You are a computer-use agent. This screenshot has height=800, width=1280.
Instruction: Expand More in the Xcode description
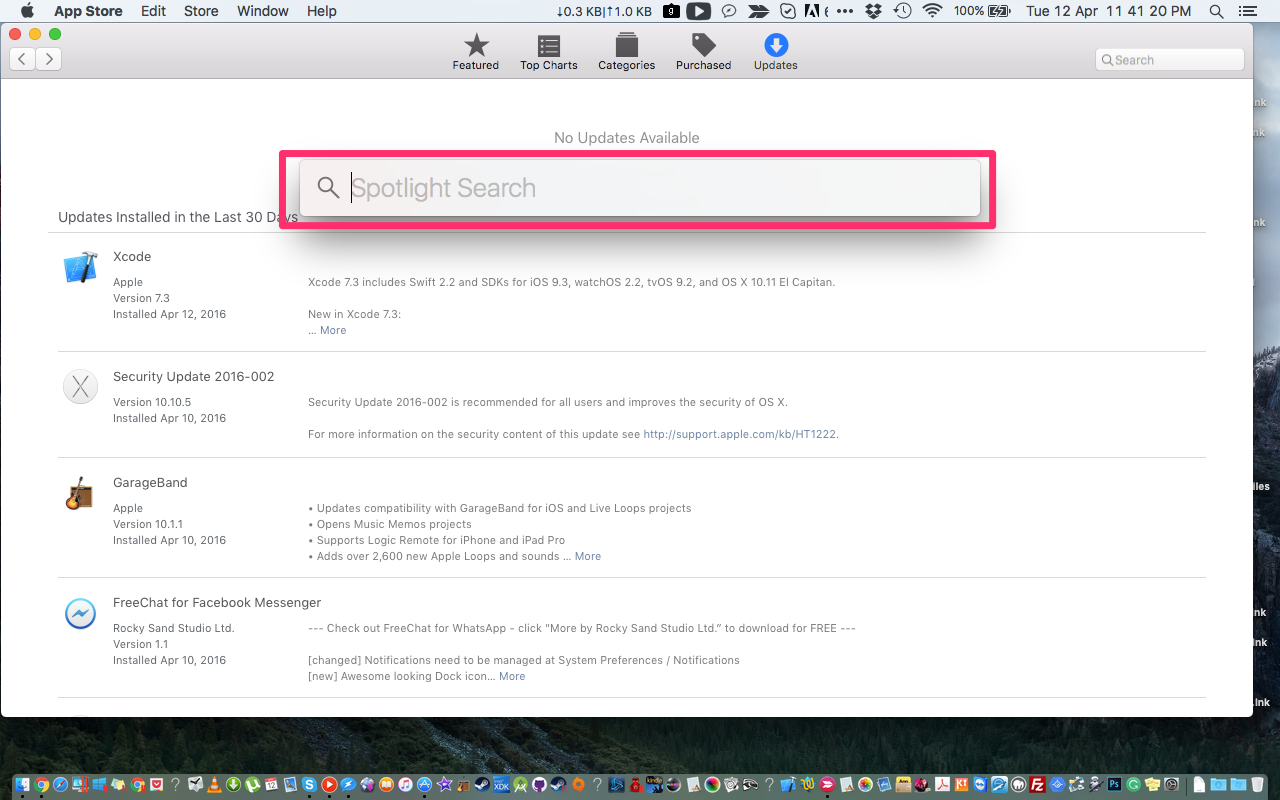(333, 330)
